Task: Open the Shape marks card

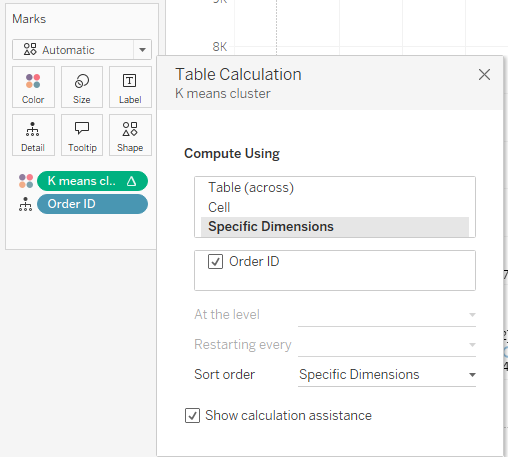Action: click(130, 135)
